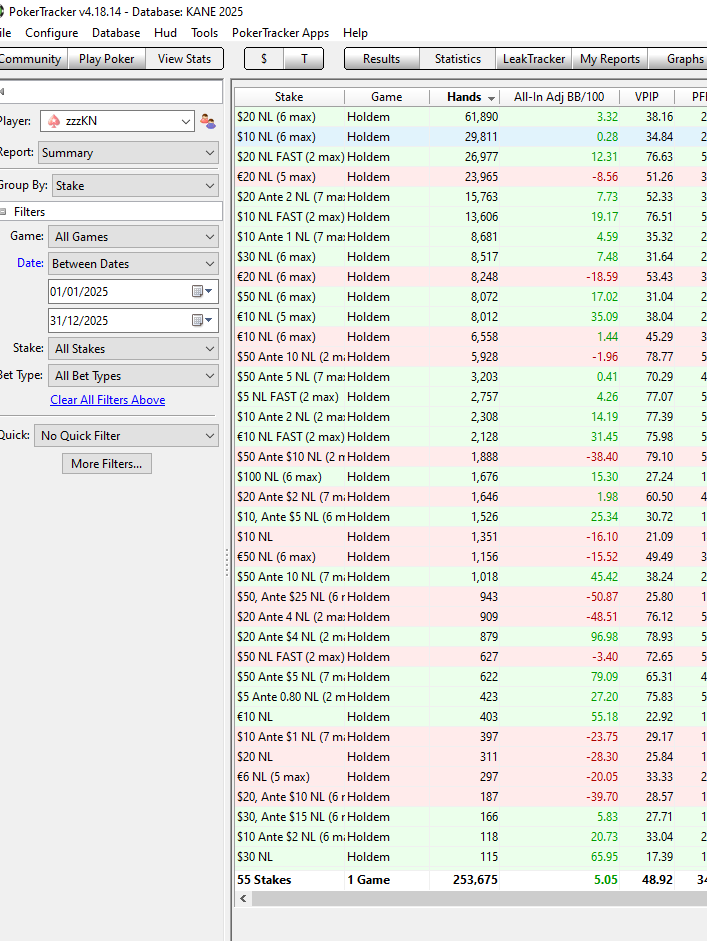This screenshot has height=941, width=707.
Task: Select the €20 NL (5 max) row
Action: pyautogui.click(x=471, y=177)
